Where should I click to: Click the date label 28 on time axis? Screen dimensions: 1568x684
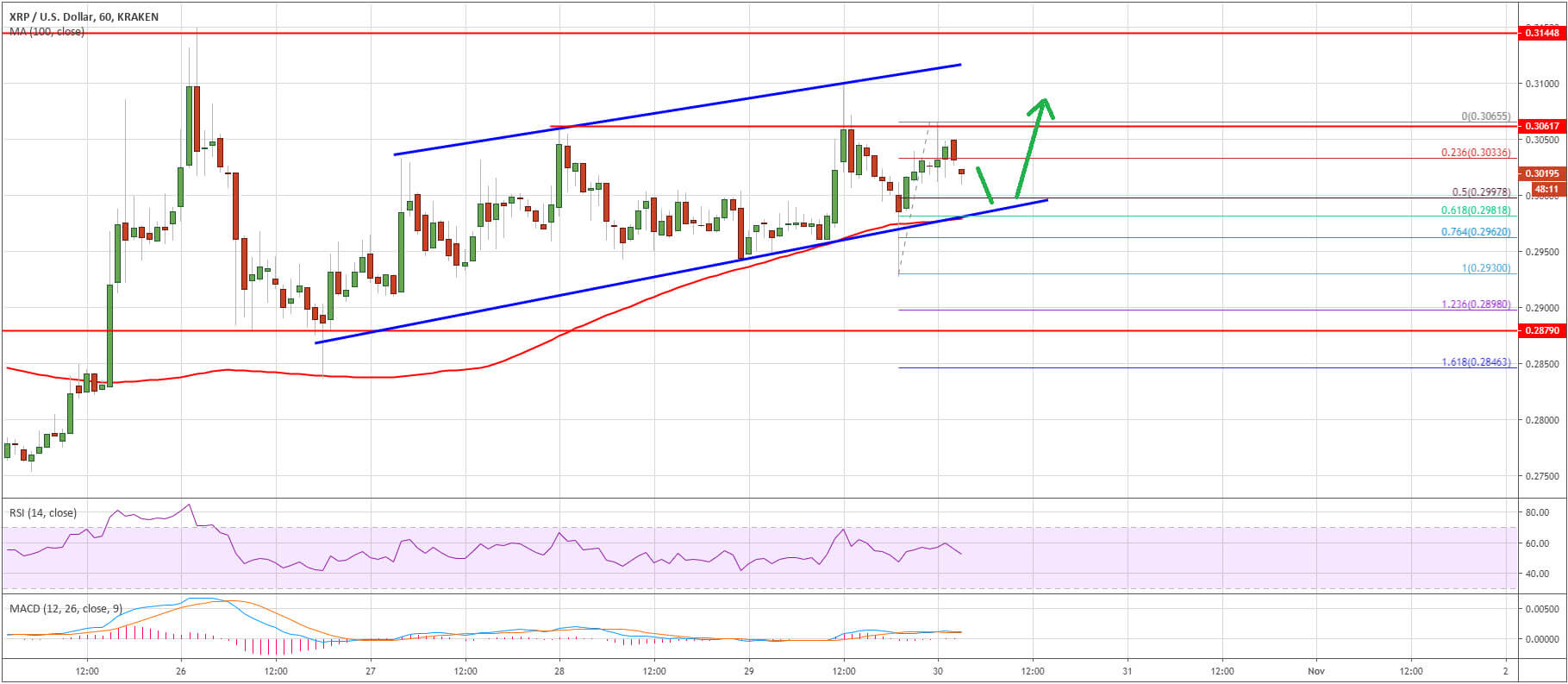559,670
